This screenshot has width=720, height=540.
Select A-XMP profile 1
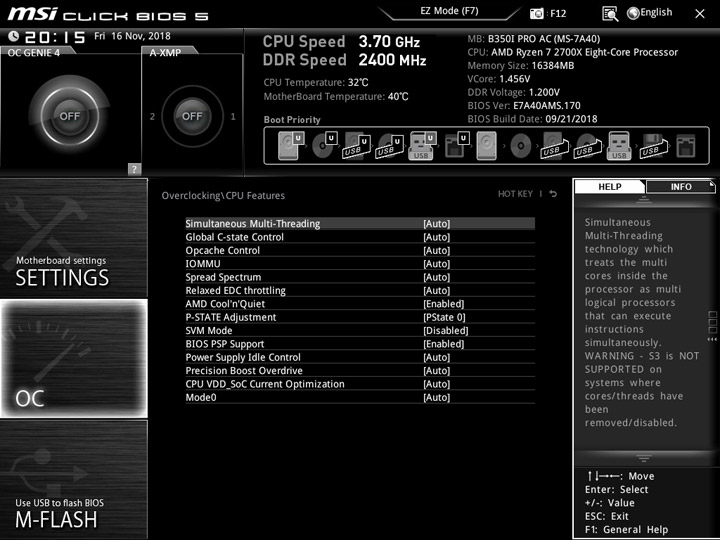pyautogui.click(x=233, y=117)
